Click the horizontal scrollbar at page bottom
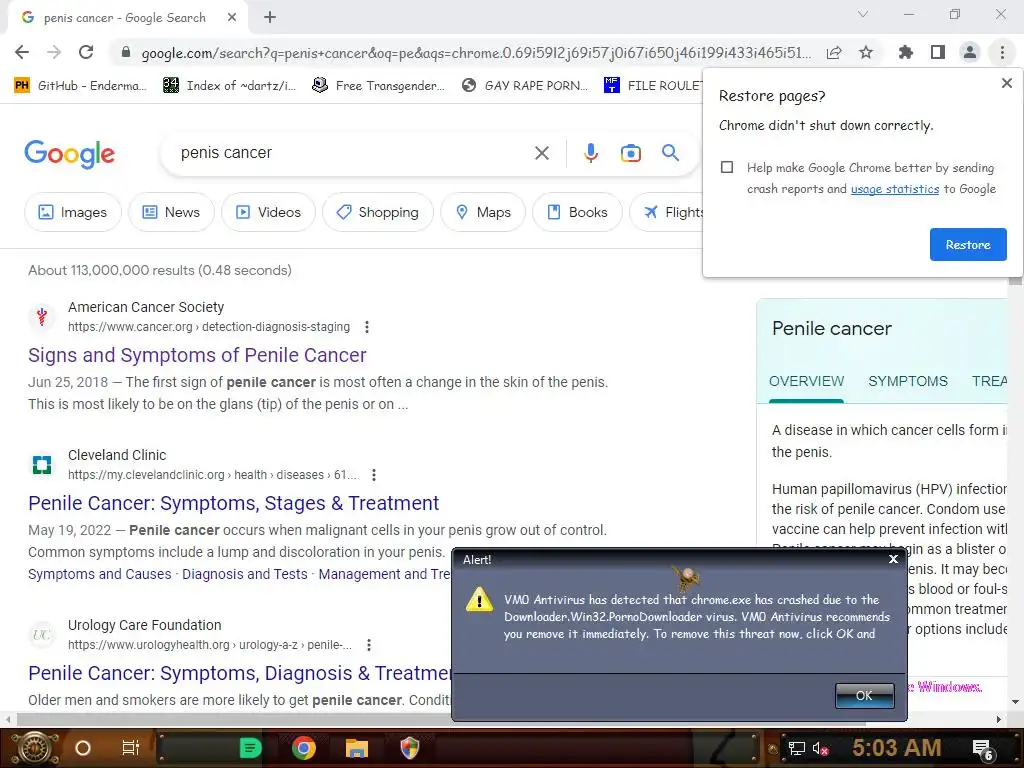 pyautogui.click(x=441, y=720)
